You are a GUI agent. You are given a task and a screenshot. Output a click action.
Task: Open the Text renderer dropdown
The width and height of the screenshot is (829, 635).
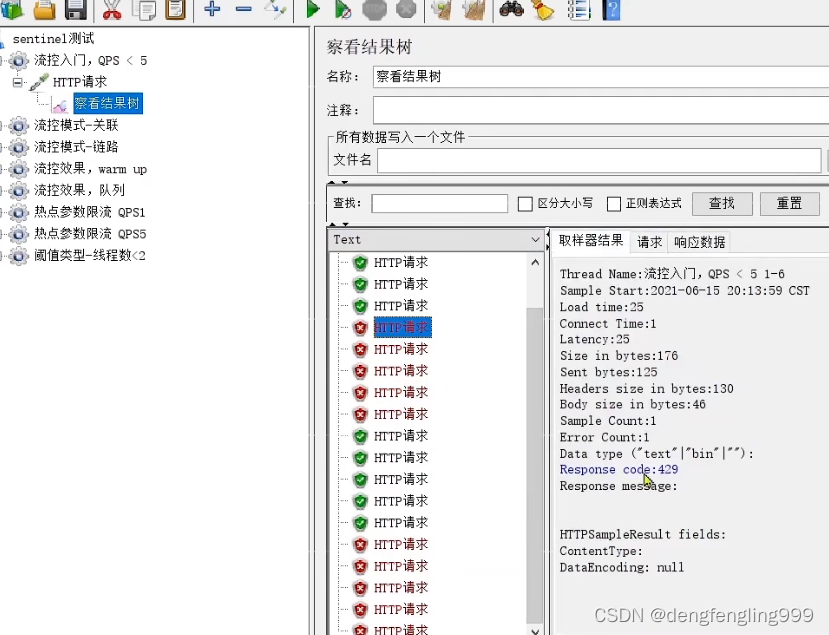click(x=436, y=240)
